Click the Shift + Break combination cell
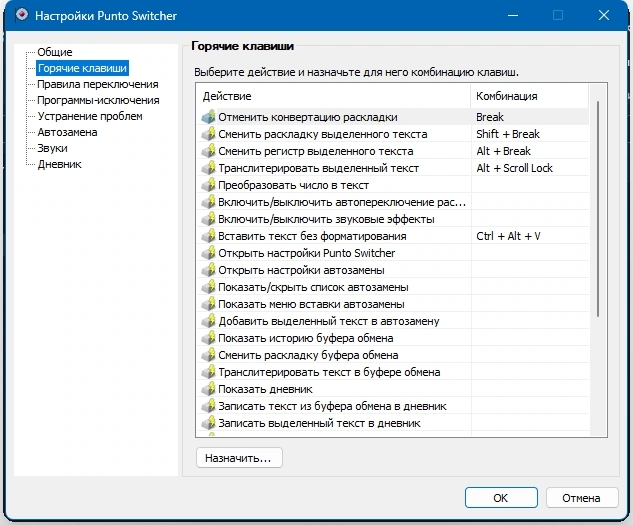Image resolution: width=633 pixels, height=525 pixels. pos(529,134)
